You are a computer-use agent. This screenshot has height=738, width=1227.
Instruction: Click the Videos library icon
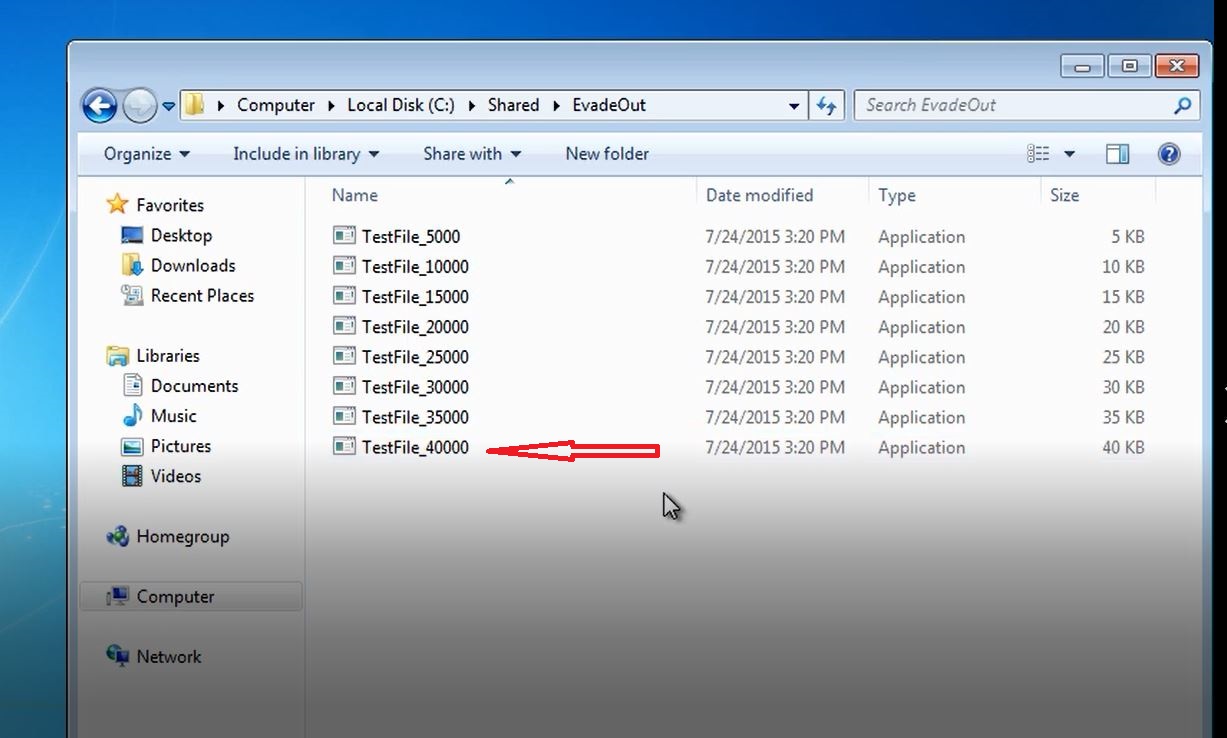132,476
